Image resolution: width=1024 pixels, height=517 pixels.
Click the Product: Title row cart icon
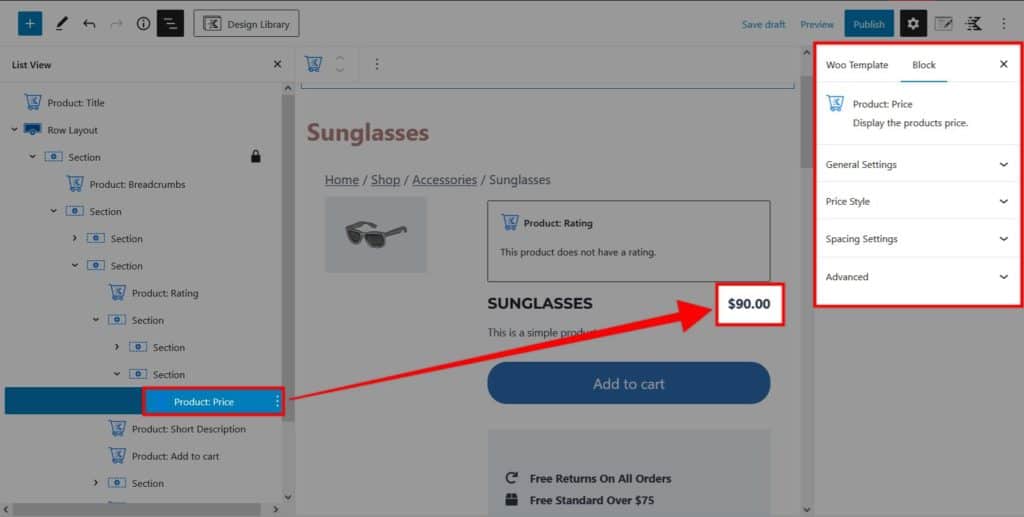point(33,102)
